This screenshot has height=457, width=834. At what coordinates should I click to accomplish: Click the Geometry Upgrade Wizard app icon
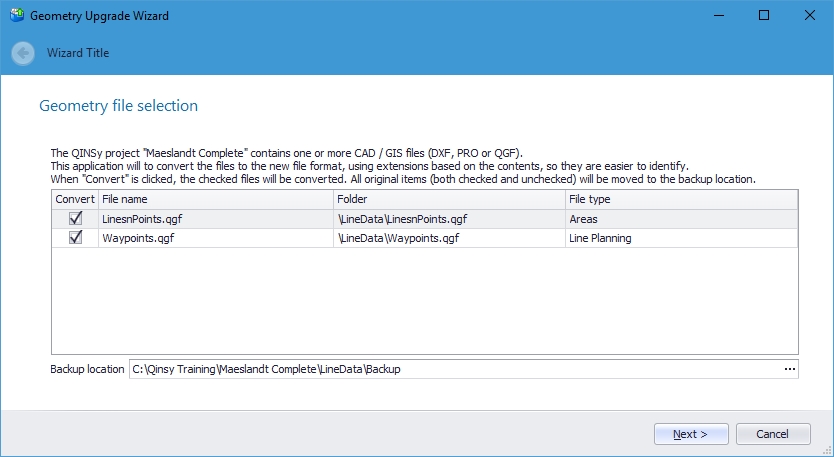point(16,16)
